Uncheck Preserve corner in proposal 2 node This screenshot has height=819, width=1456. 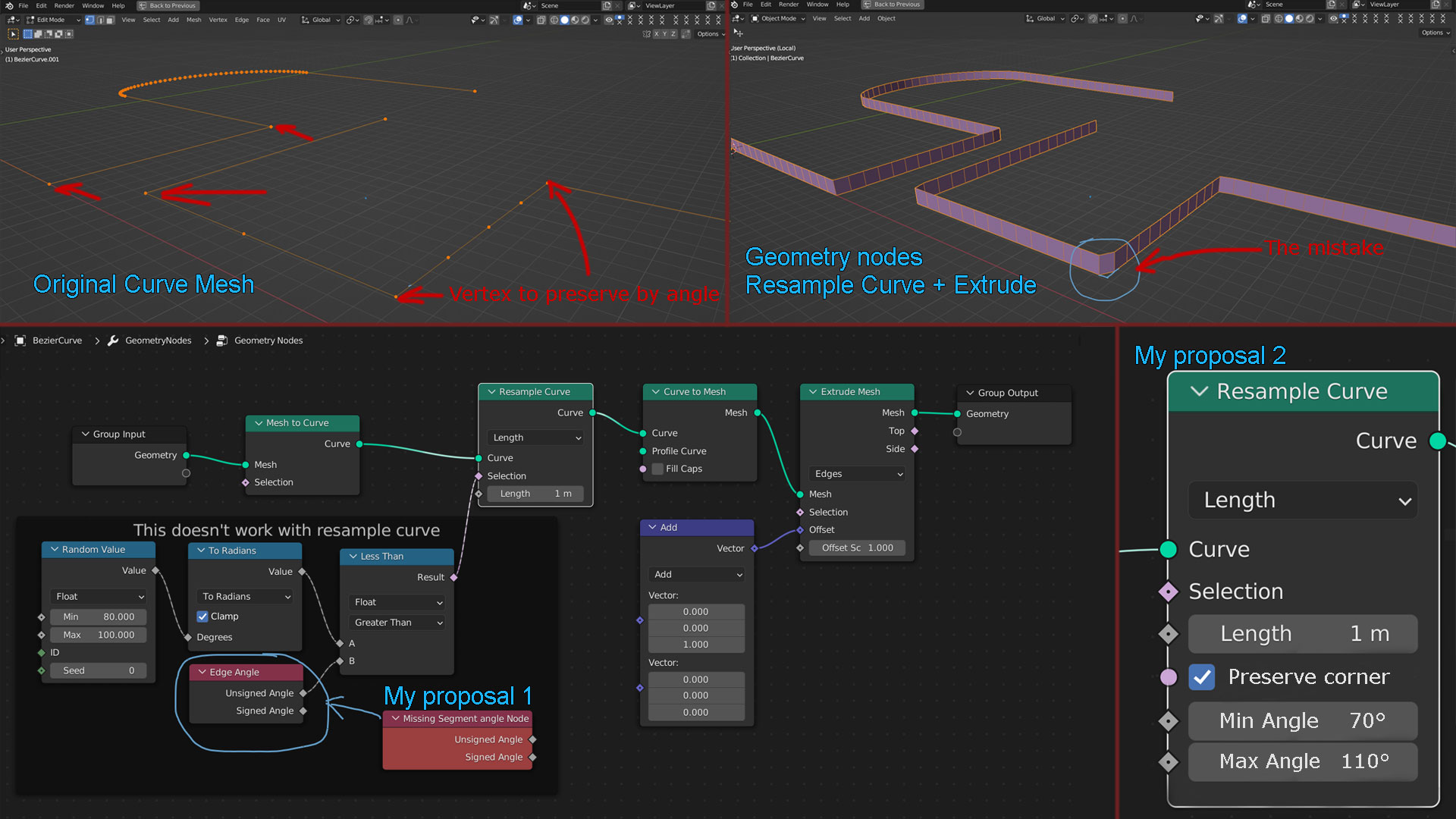click(x=1202, y=676)
